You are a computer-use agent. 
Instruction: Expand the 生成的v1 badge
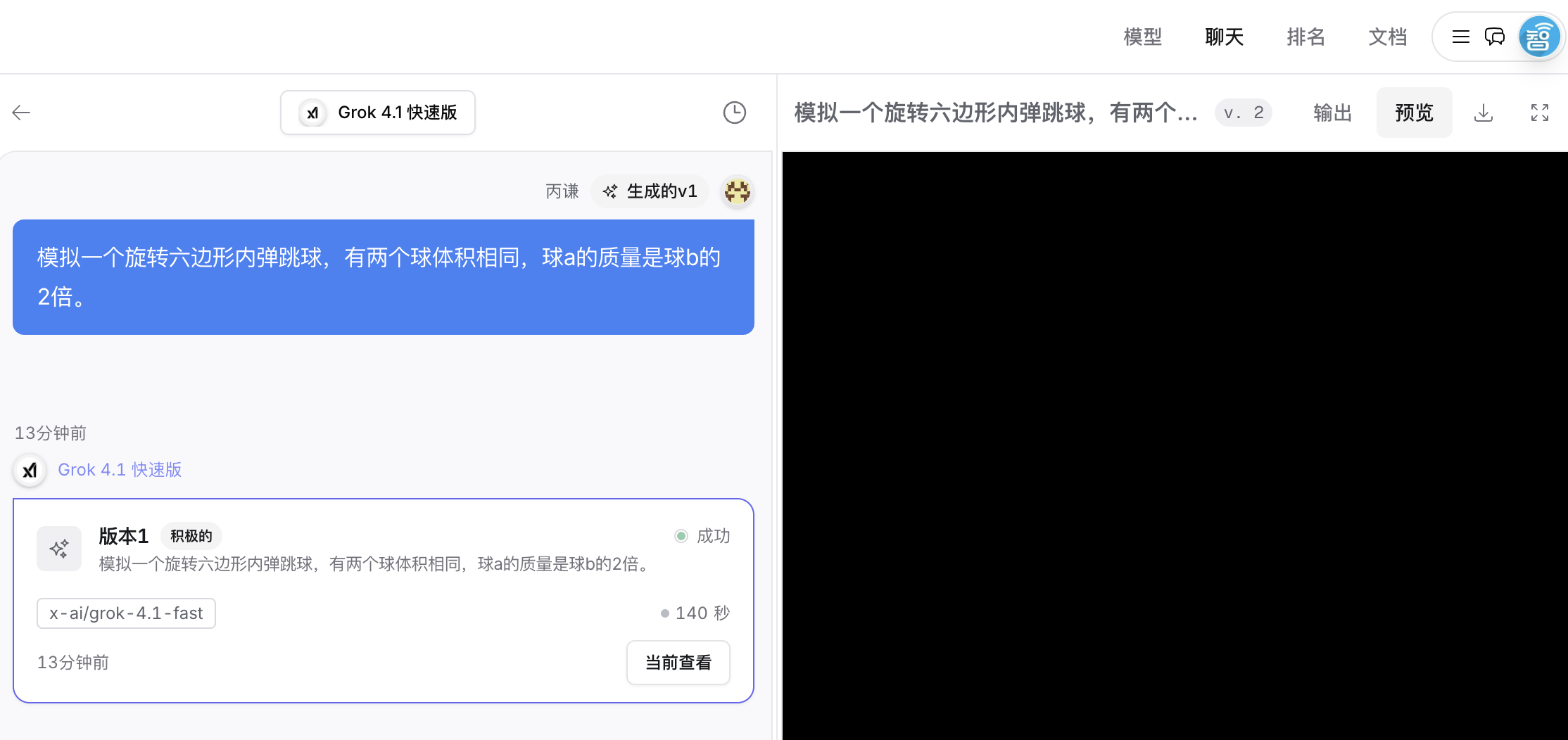[649, 191]
